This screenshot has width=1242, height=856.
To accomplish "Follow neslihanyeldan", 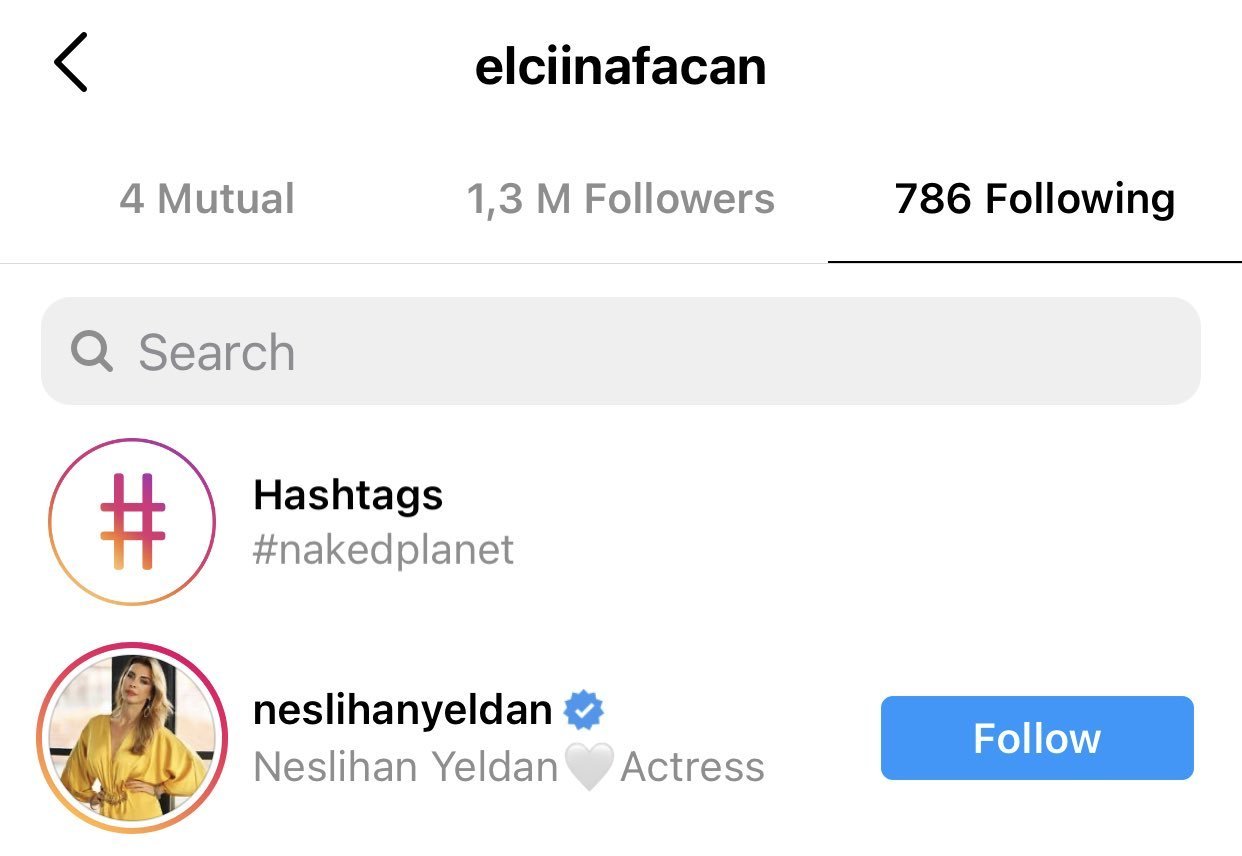I will pos(1037,738).
